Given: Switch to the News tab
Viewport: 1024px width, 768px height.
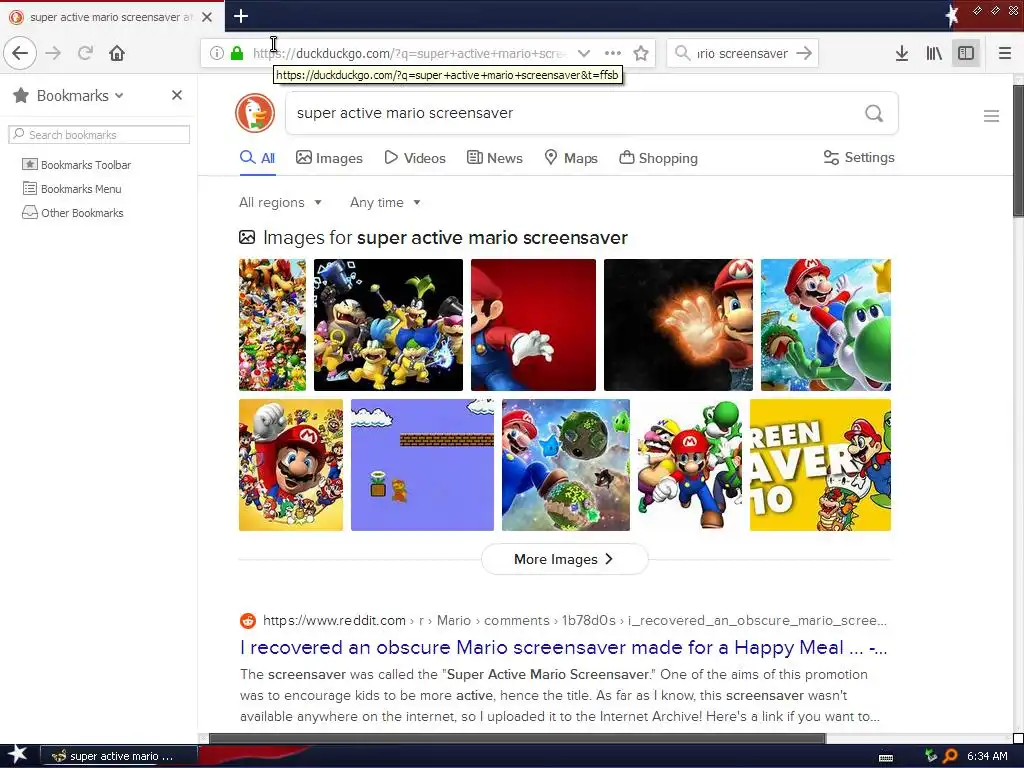Looking at the screenshot, I should coord(494,158).
